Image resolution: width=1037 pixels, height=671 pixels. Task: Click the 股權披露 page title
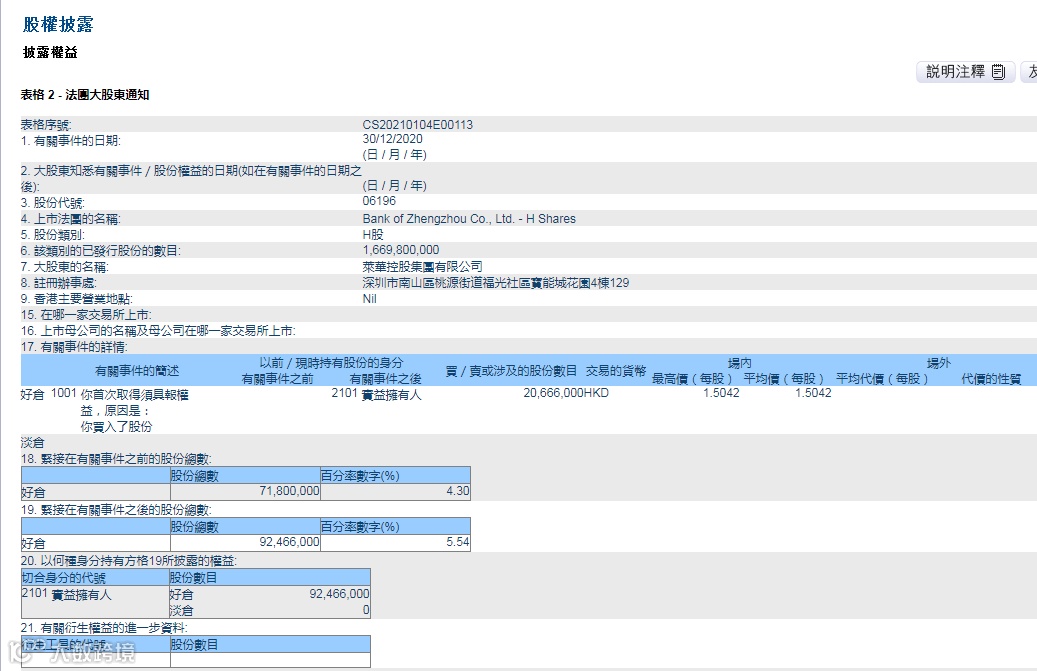[x=58, y=24]
